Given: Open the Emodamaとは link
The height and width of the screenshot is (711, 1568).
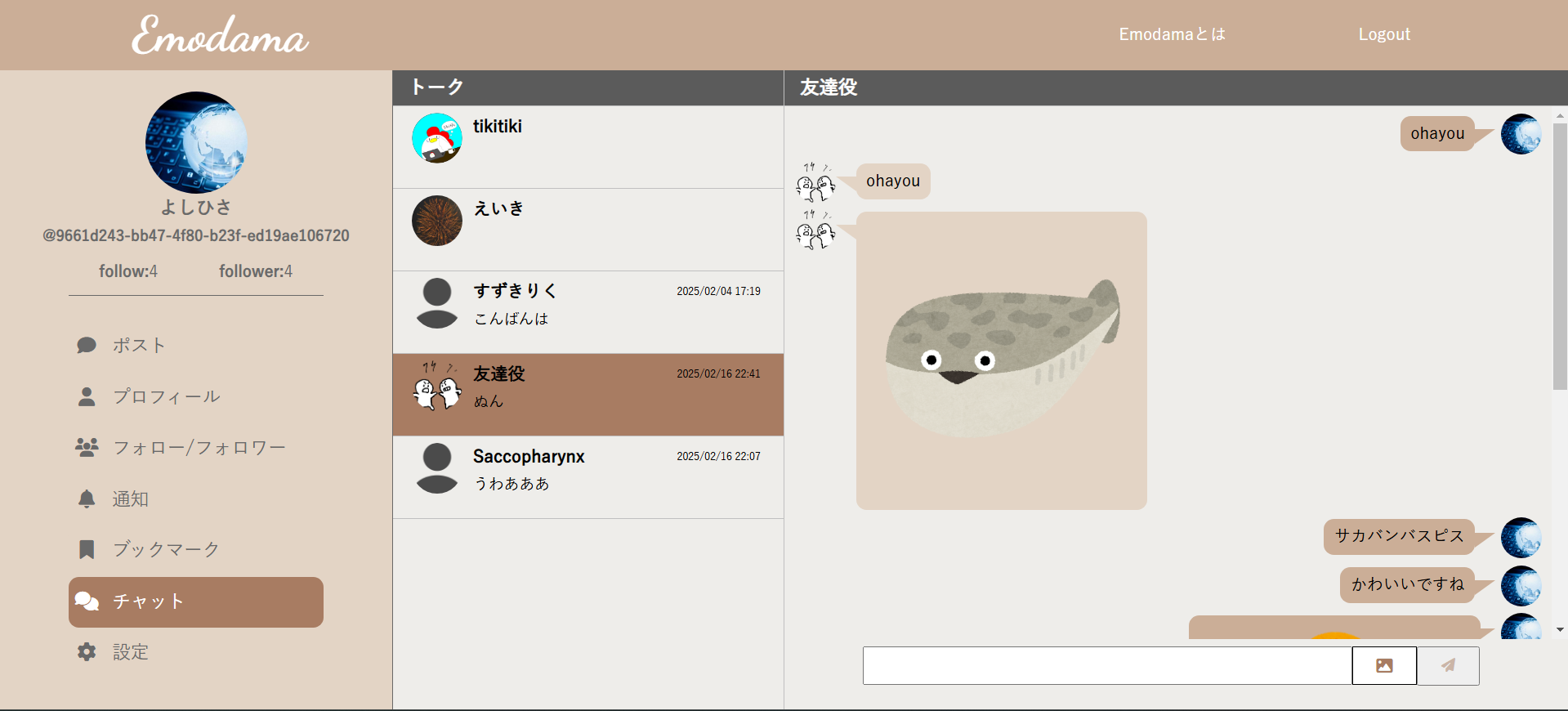Looking at the screenshot, I should tap(1172, 34).
